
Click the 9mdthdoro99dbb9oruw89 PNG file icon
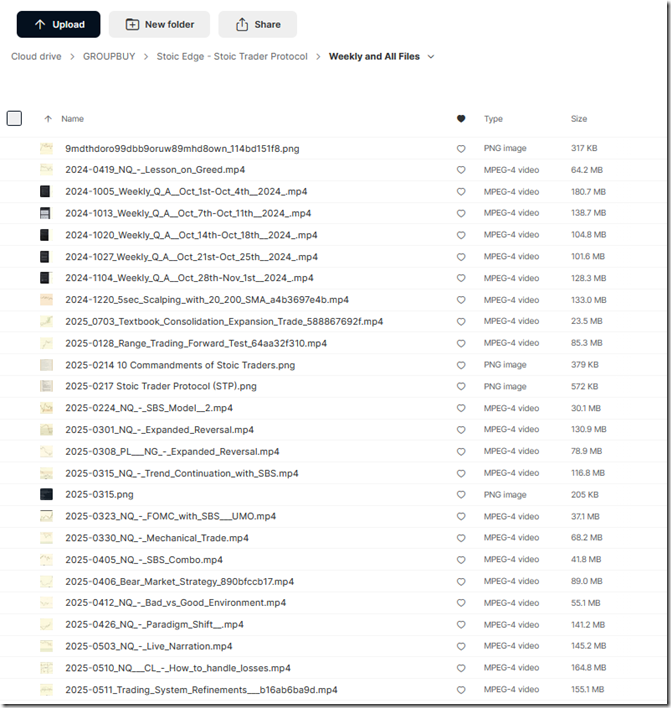(x=46, y=148)
